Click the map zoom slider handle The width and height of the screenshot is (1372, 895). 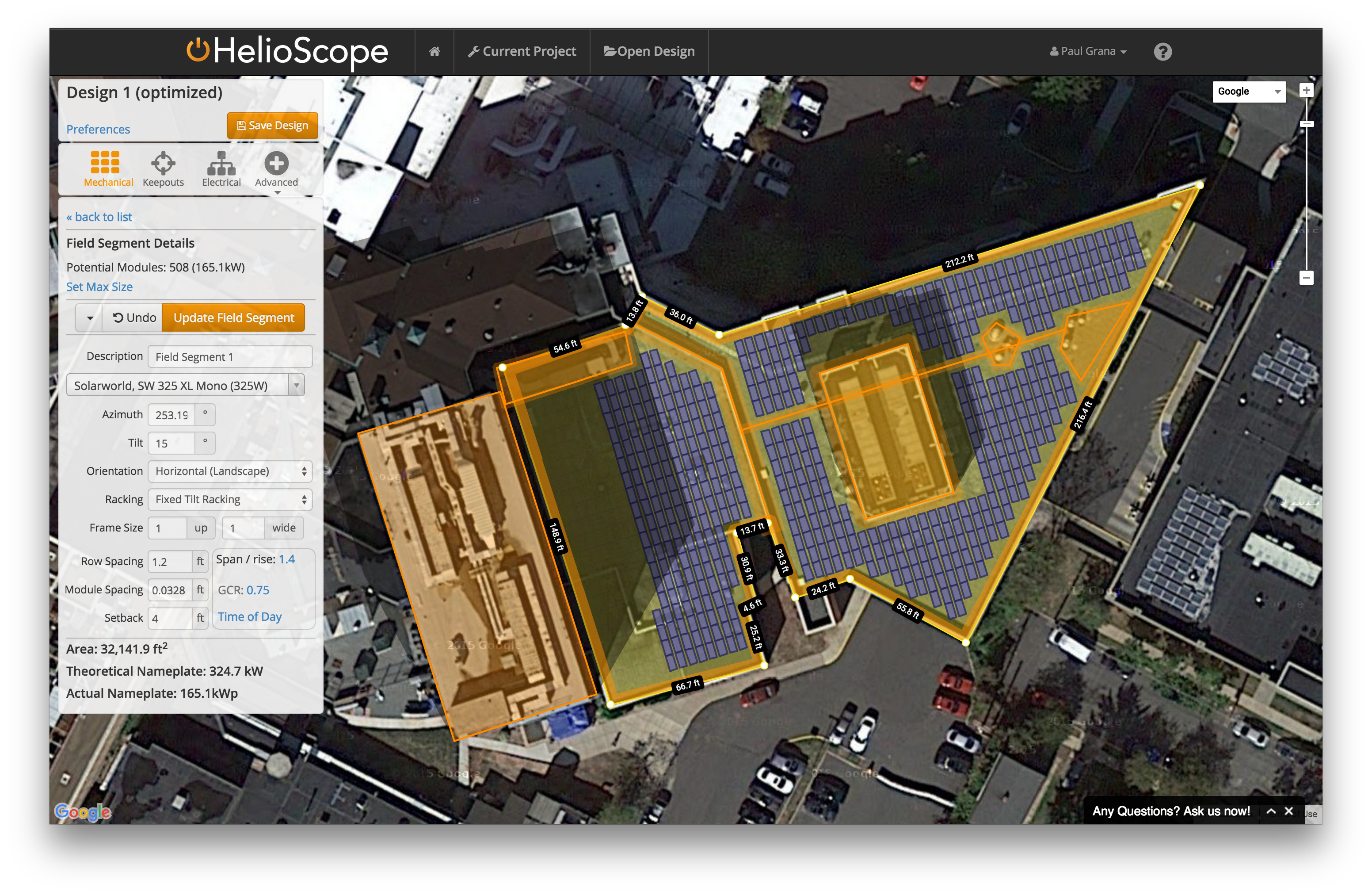click(1306, 124)
